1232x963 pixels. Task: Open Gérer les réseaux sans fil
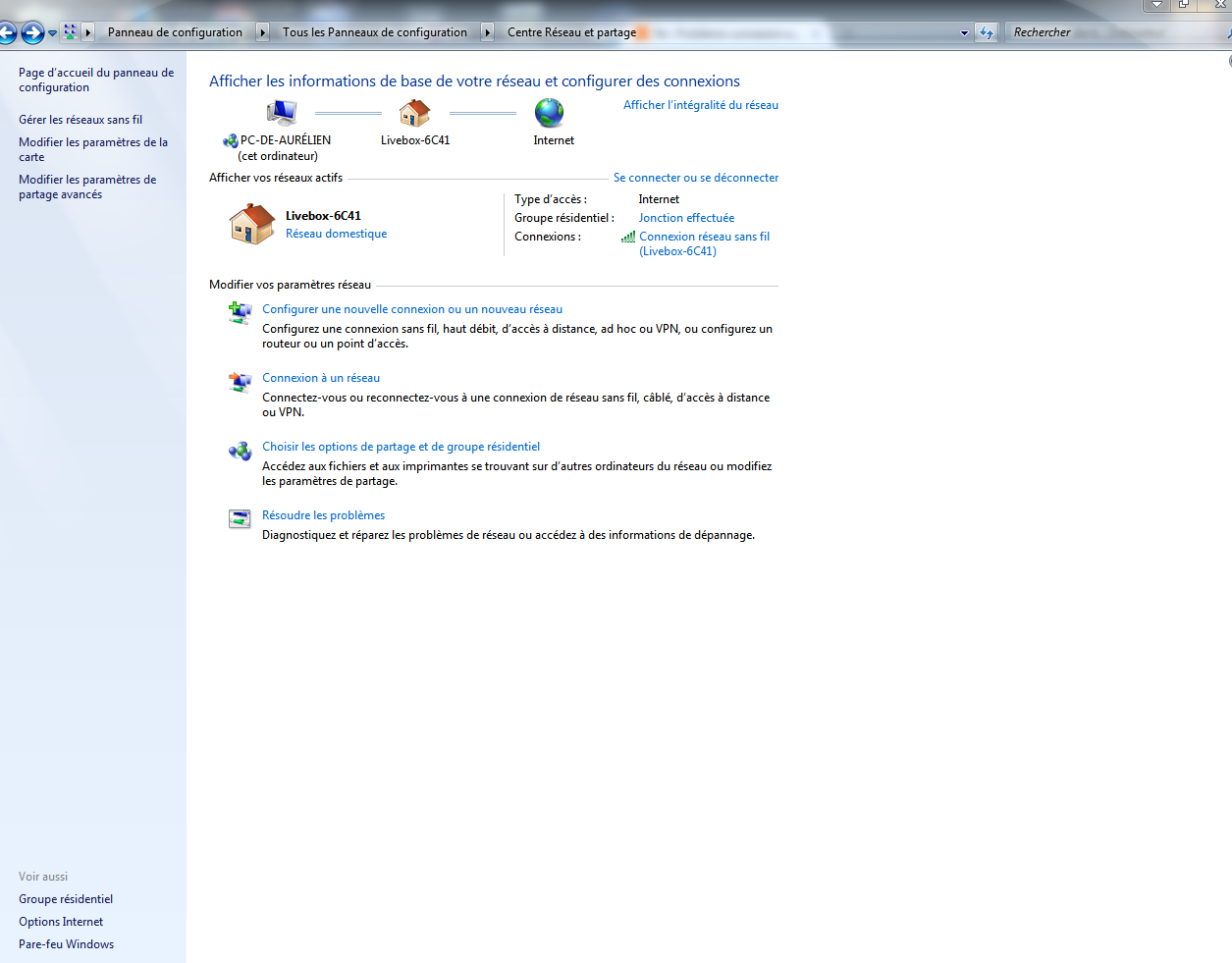80,120
